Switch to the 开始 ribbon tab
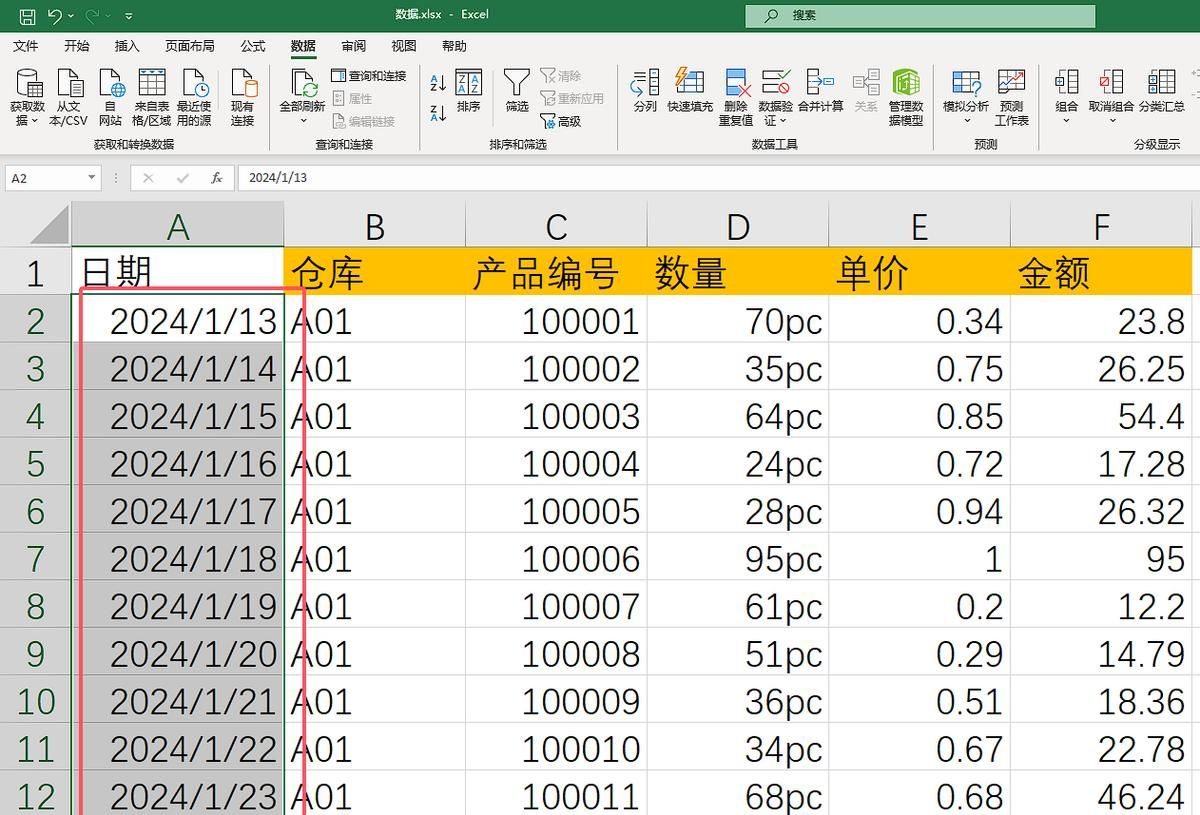Image resolution: width=1200 pixels, height=815 pixels. click(76, 46)
